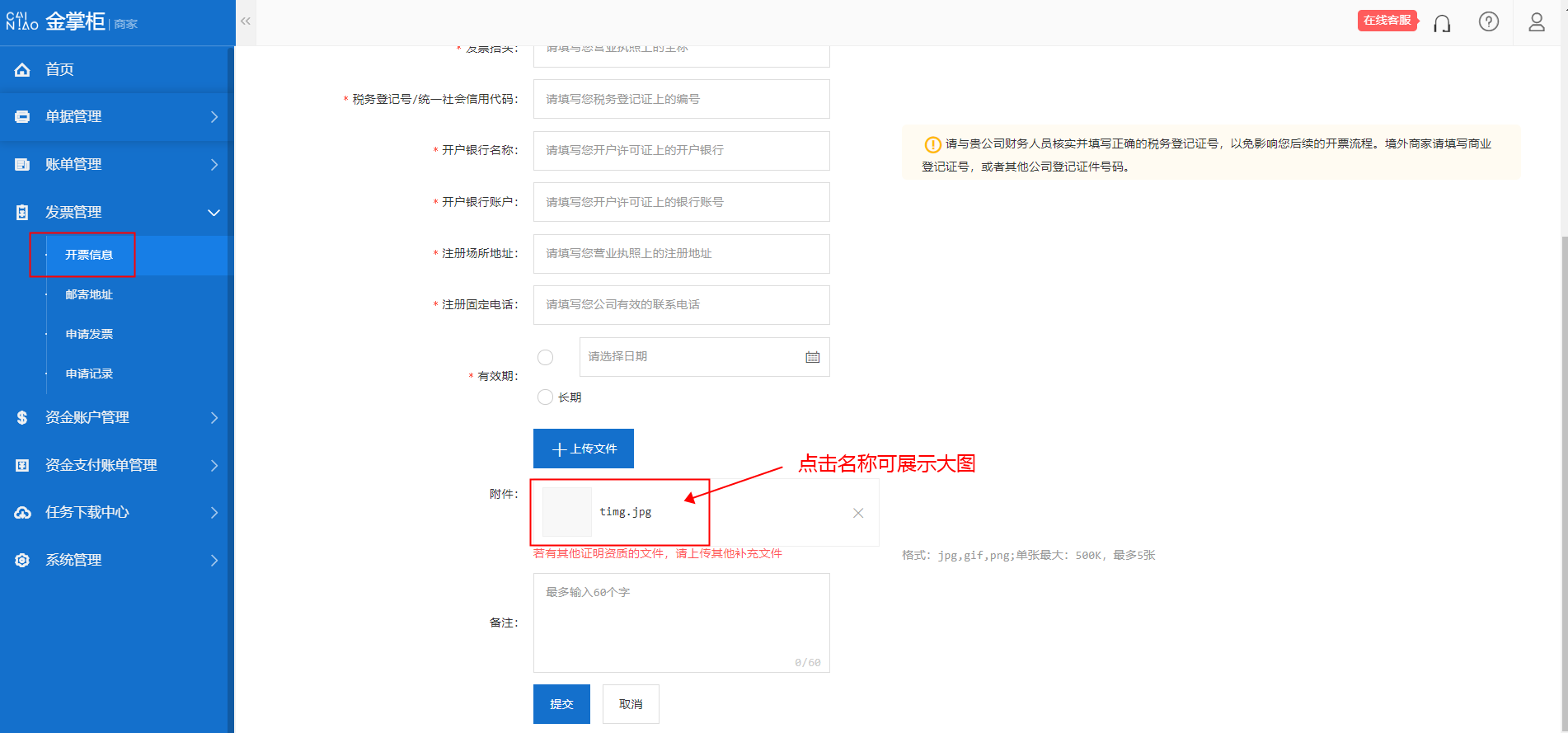The width and height of the screenshot is (1568, 733).
Task: Focus the 注册固定电话 input field
Action: pos(682,305)
